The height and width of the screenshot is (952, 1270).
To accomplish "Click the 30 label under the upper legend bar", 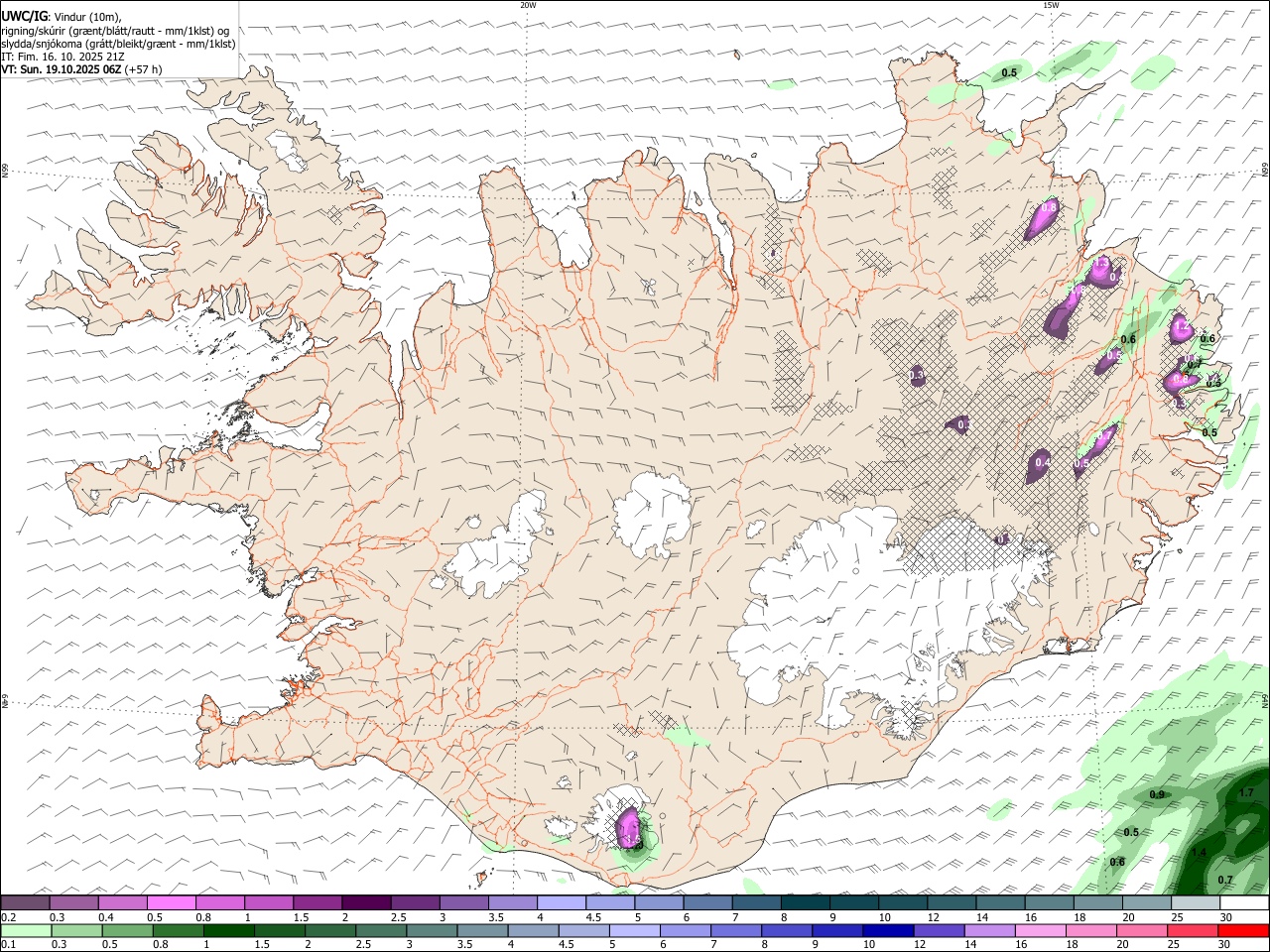I will 1227,917.
